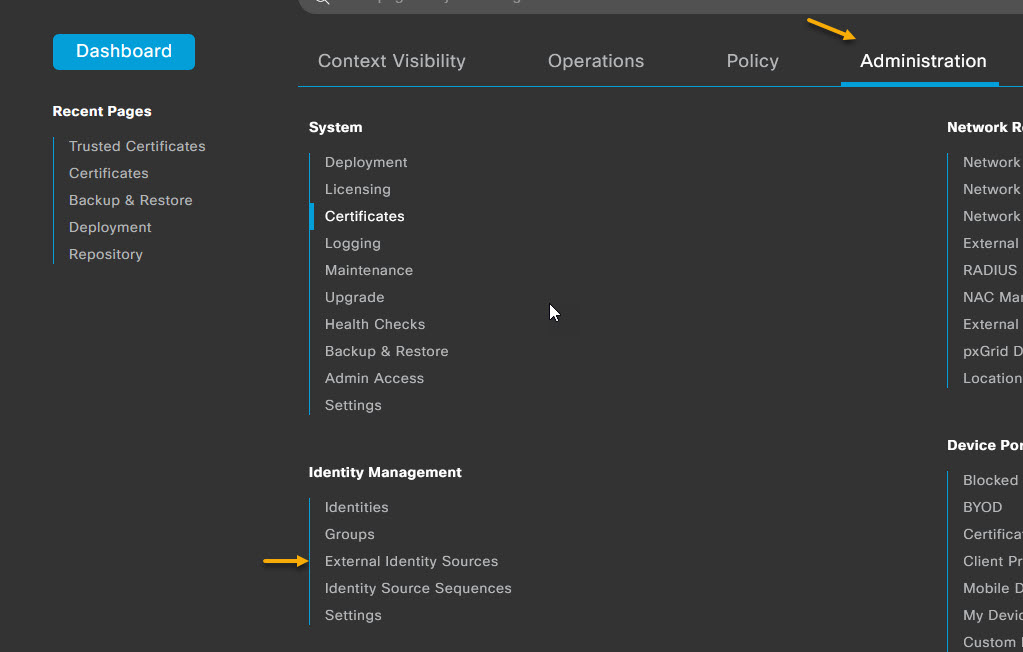Click the Recent Pages heading

tap(102, 112)
